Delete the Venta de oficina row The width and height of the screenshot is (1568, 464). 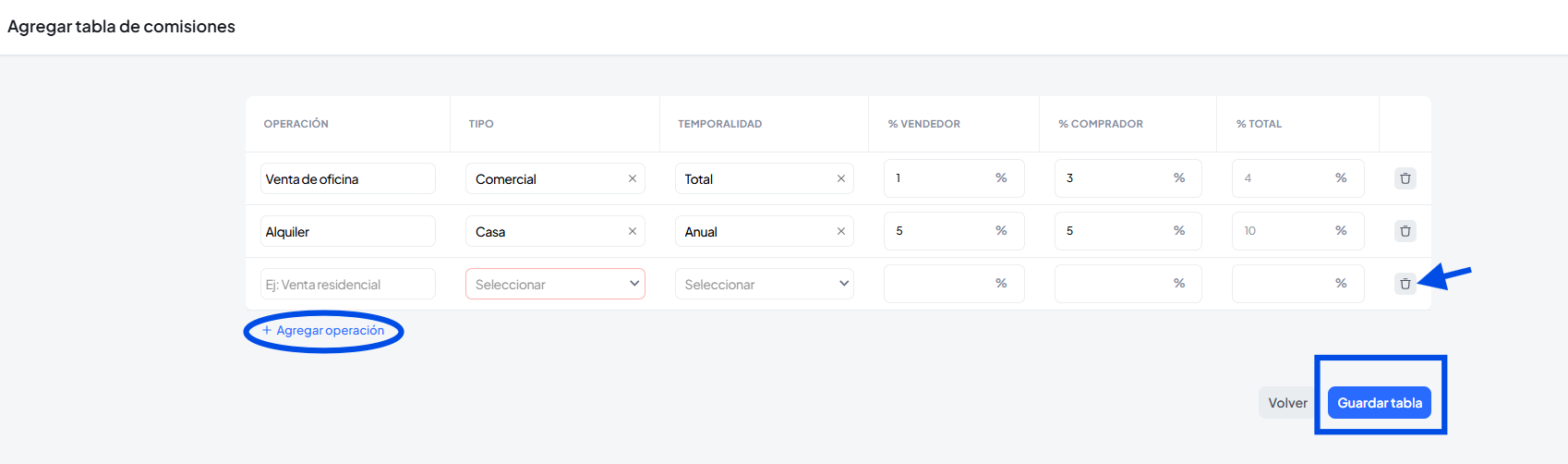click(1405, 178)
